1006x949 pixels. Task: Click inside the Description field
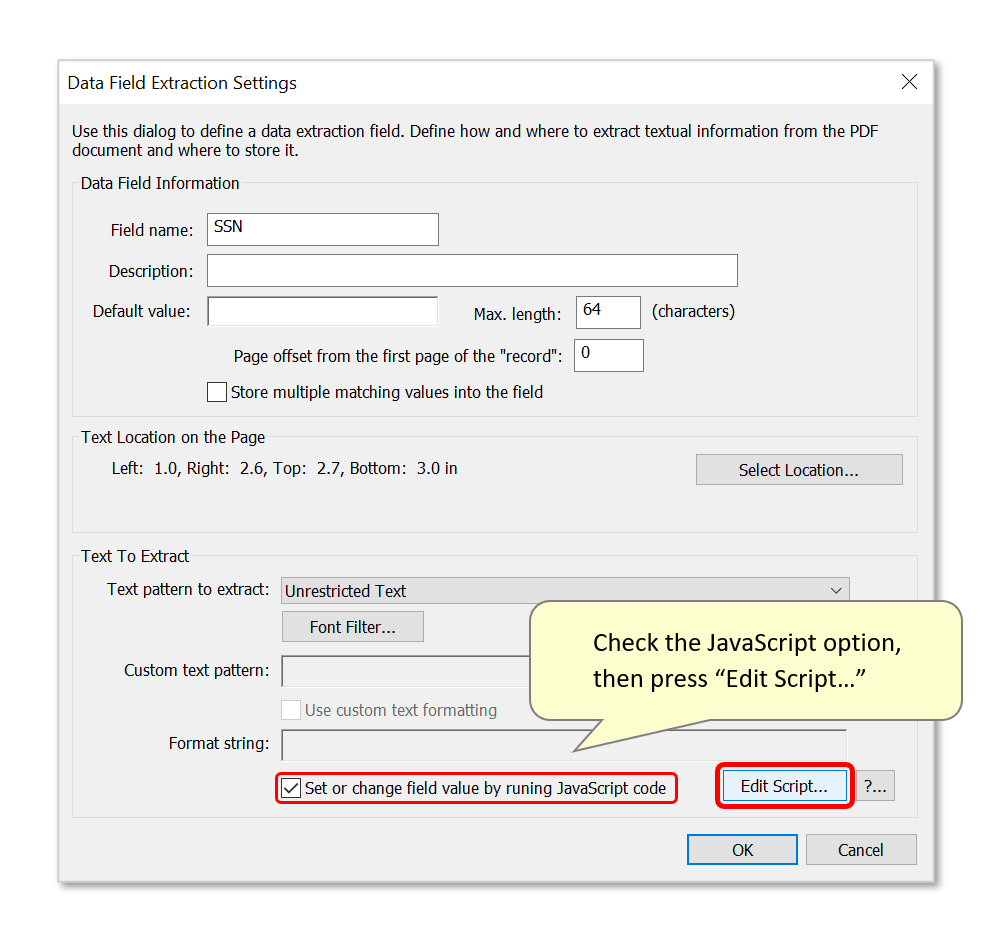(x=472, y=270)
